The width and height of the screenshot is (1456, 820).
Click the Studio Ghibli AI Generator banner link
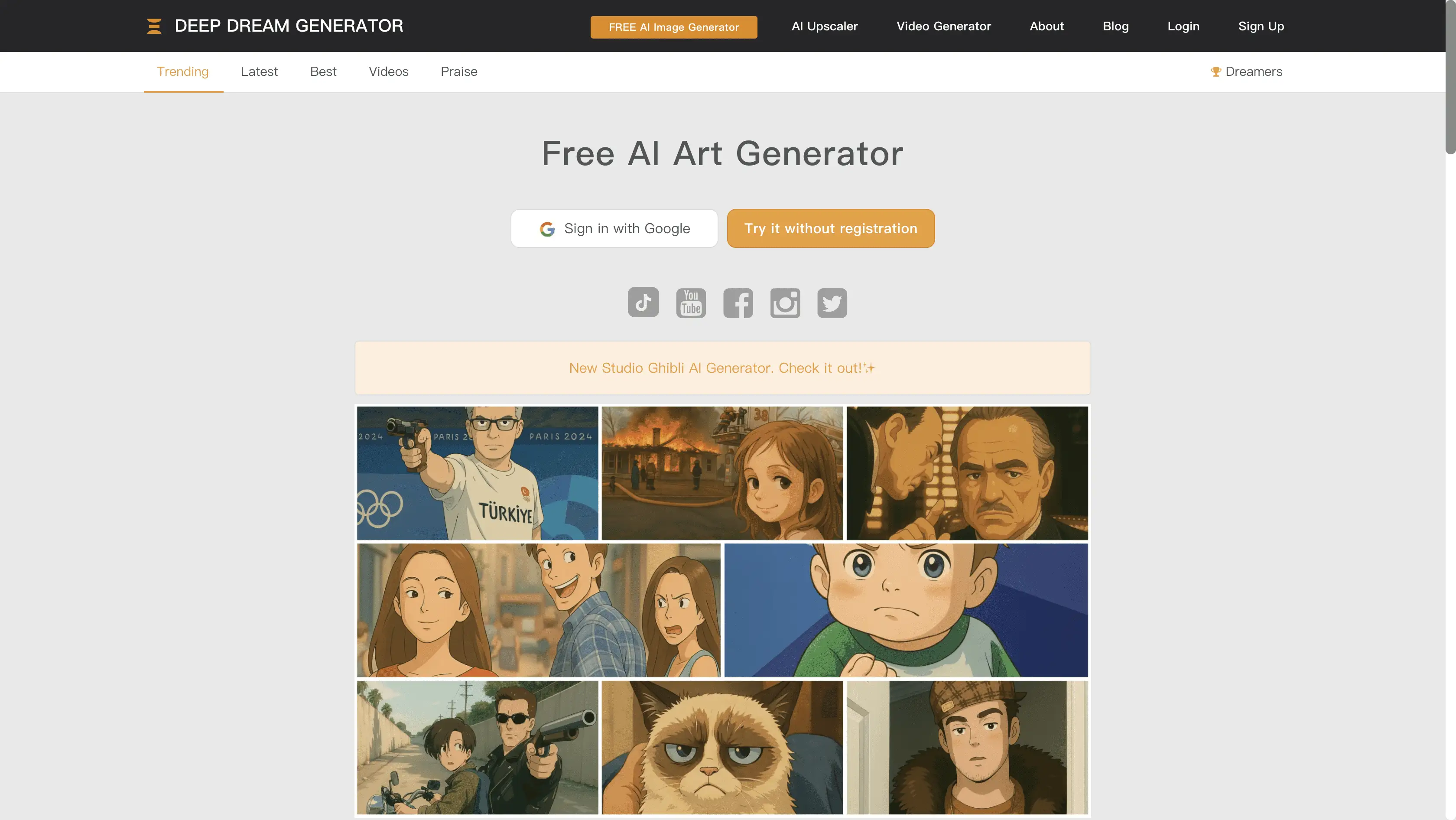722,368
